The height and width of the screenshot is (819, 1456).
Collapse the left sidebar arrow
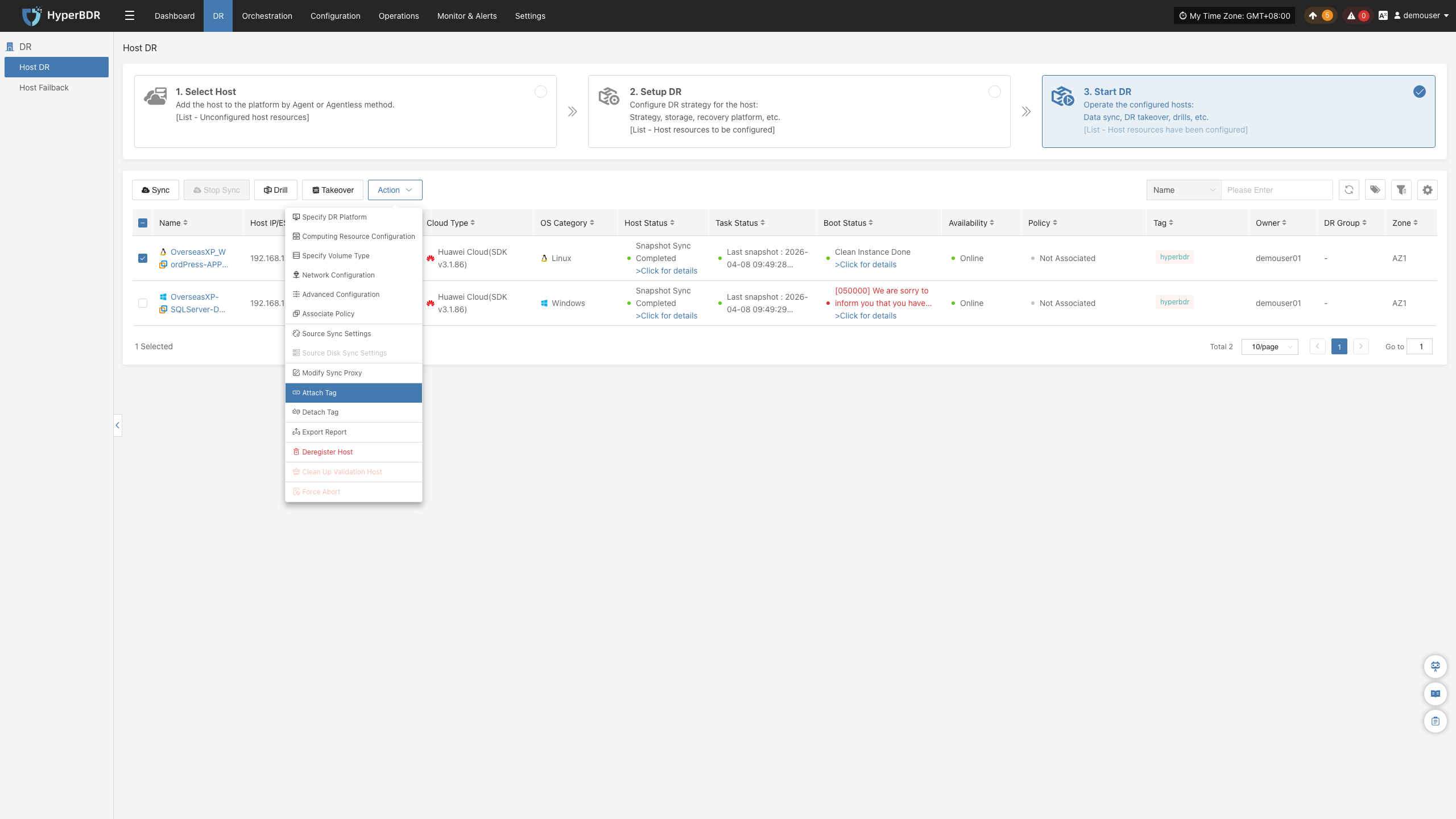click(118, 425)
